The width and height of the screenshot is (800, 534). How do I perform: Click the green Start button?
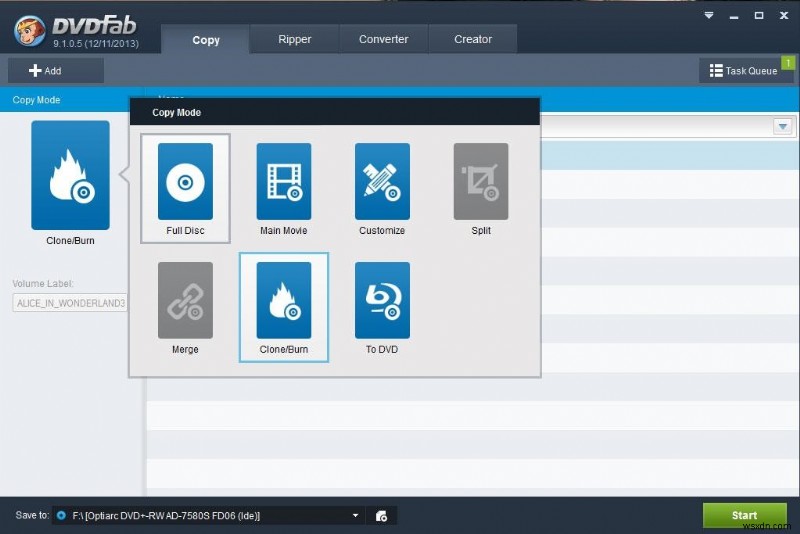[744, 515]
